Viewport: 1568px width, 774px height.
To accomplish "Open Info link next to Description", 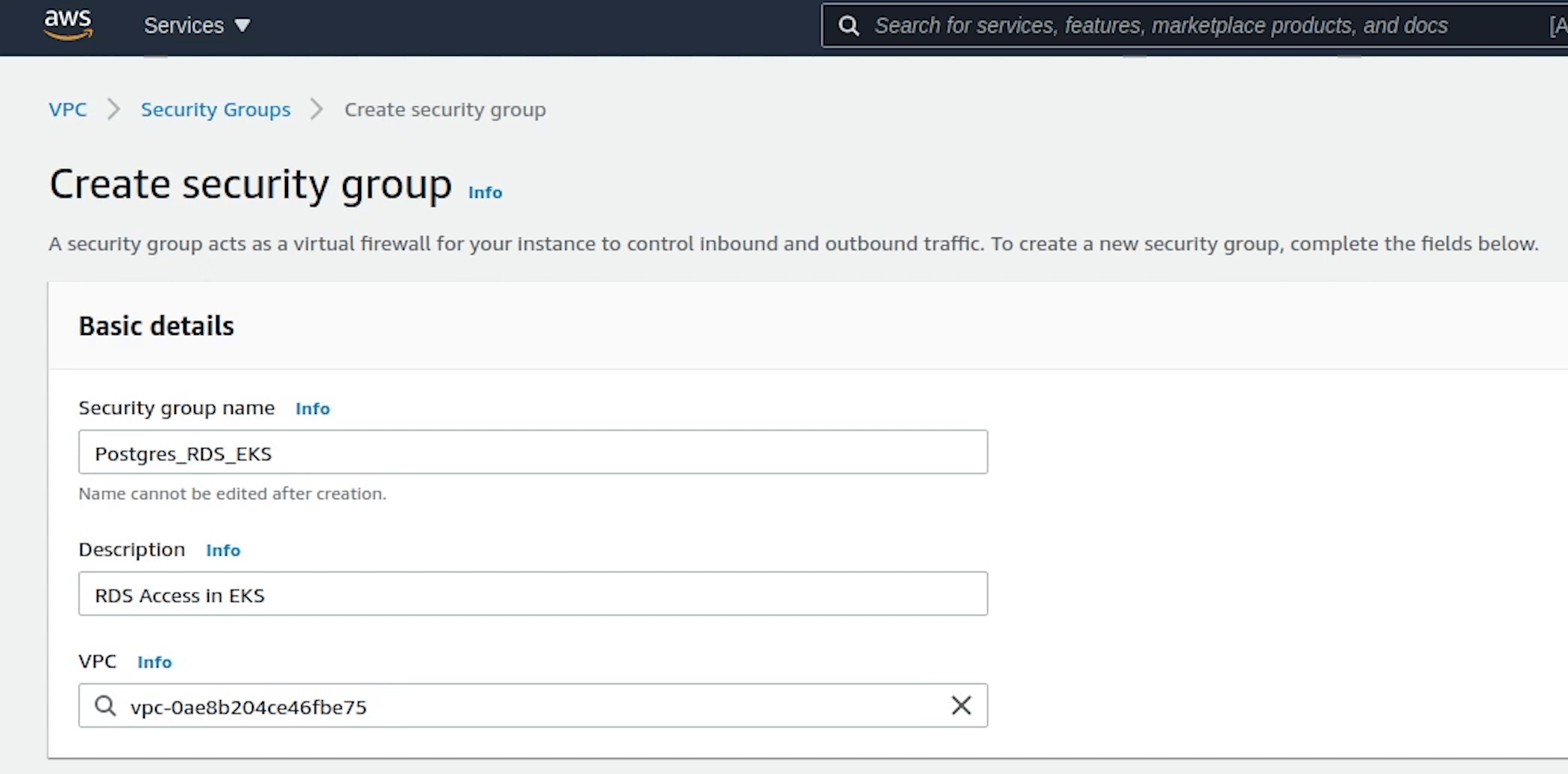I will tap(223, 550).
